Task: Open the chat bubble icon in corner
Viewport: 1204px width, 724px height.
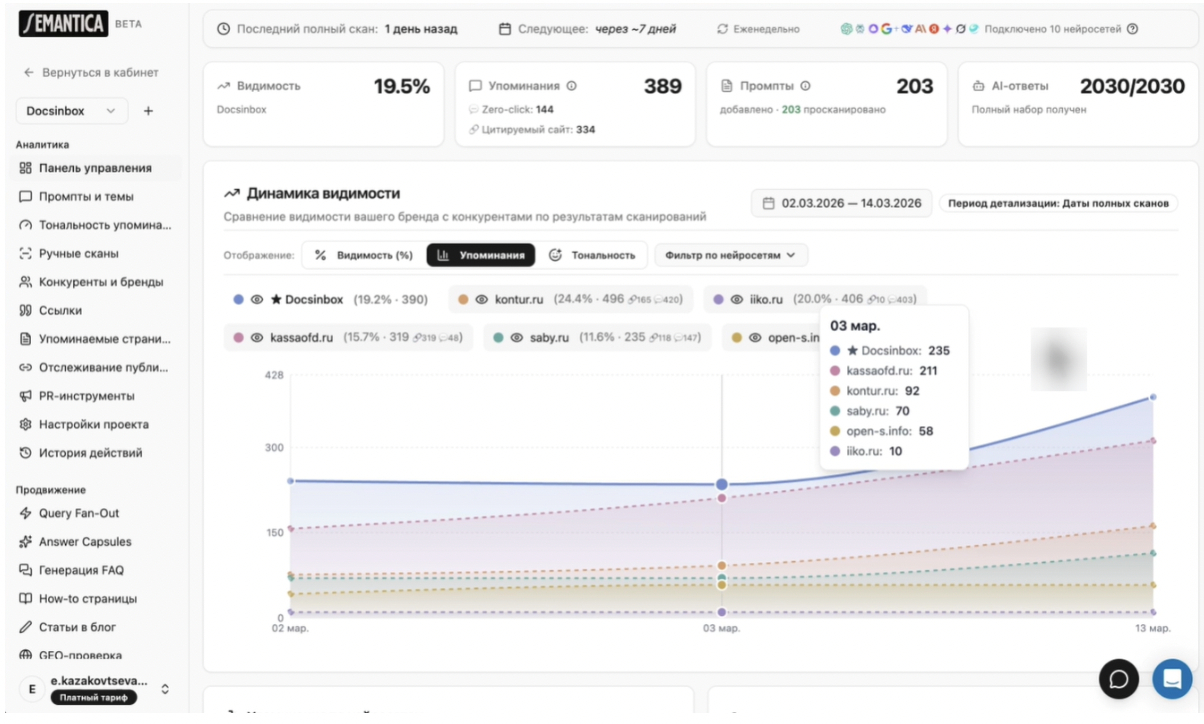Action: (1119, 679)
